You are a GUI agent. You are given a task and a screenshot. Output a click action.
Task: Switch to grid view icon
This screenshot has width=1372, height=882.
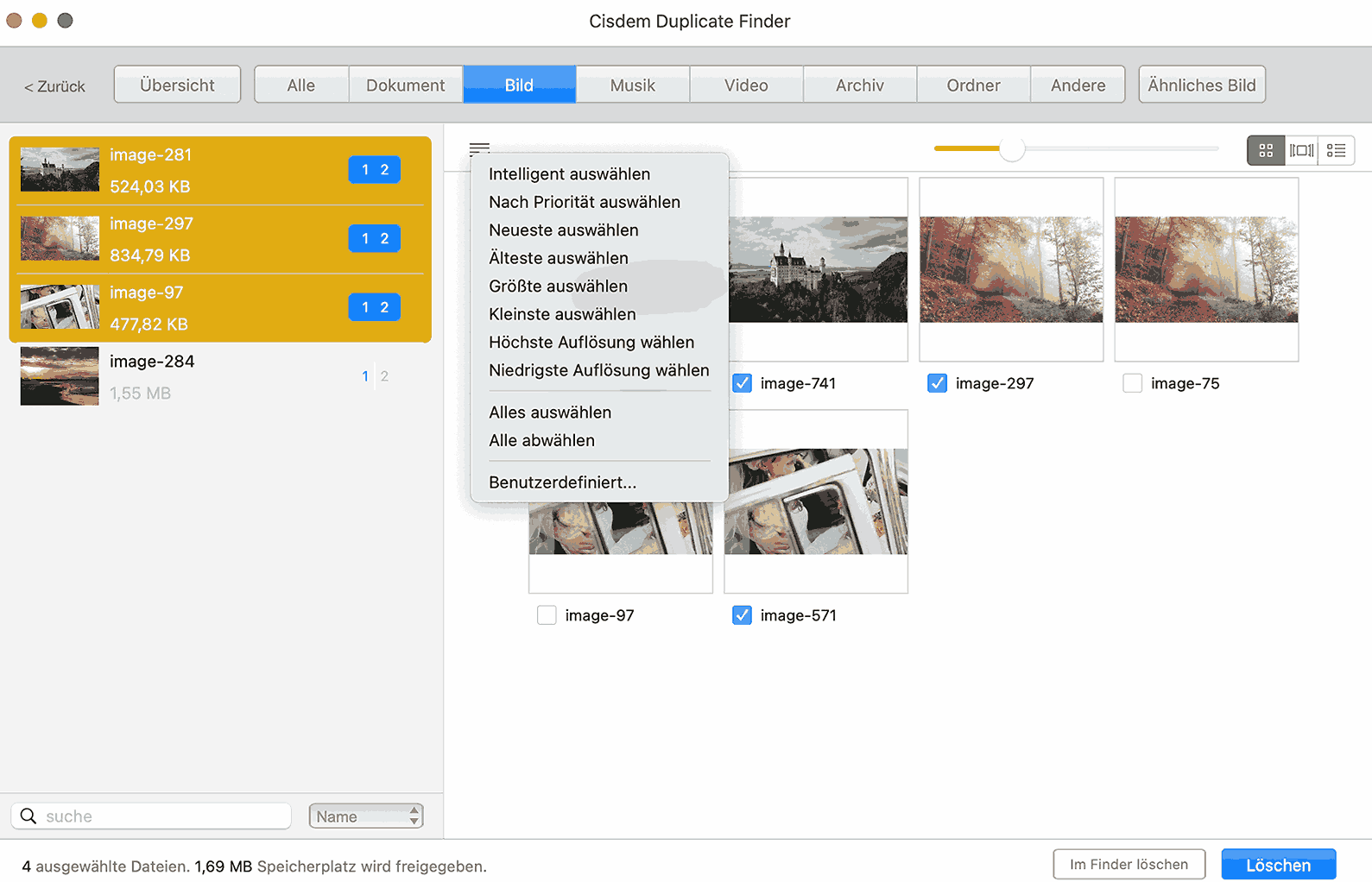click(1266, 150)
